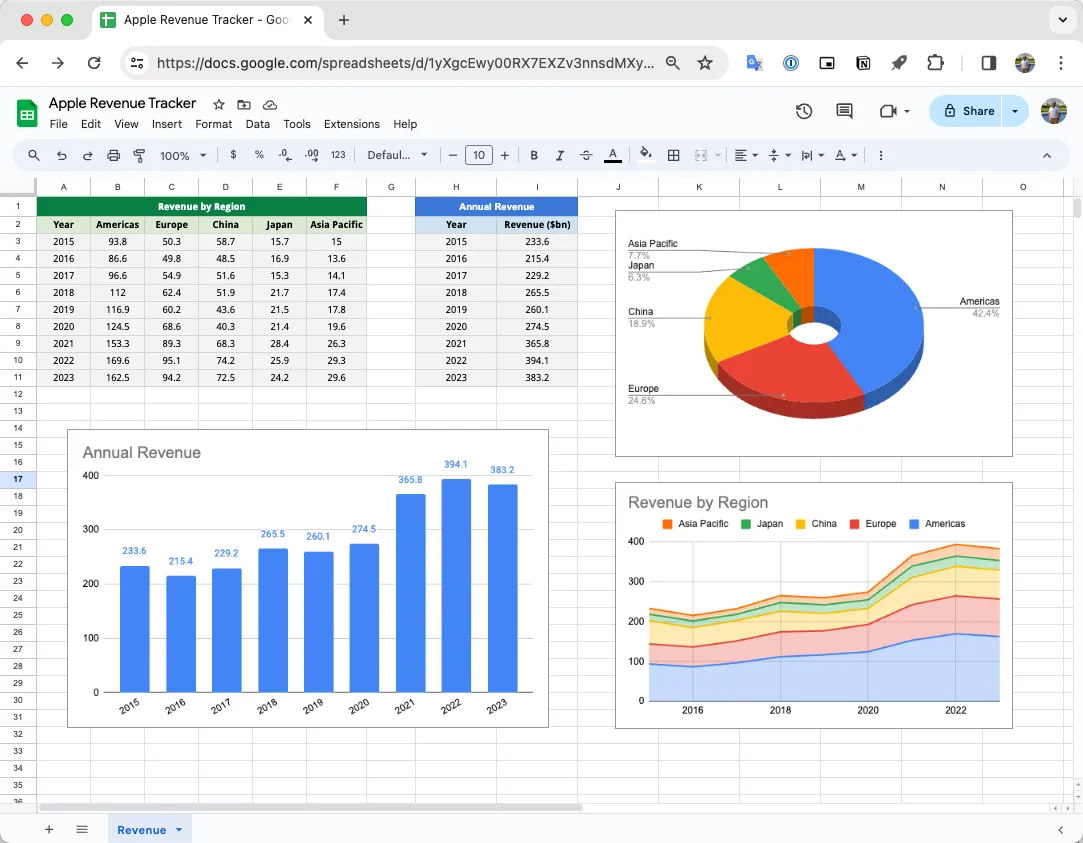Open the zoom level dropdown

tap(181, 155)
